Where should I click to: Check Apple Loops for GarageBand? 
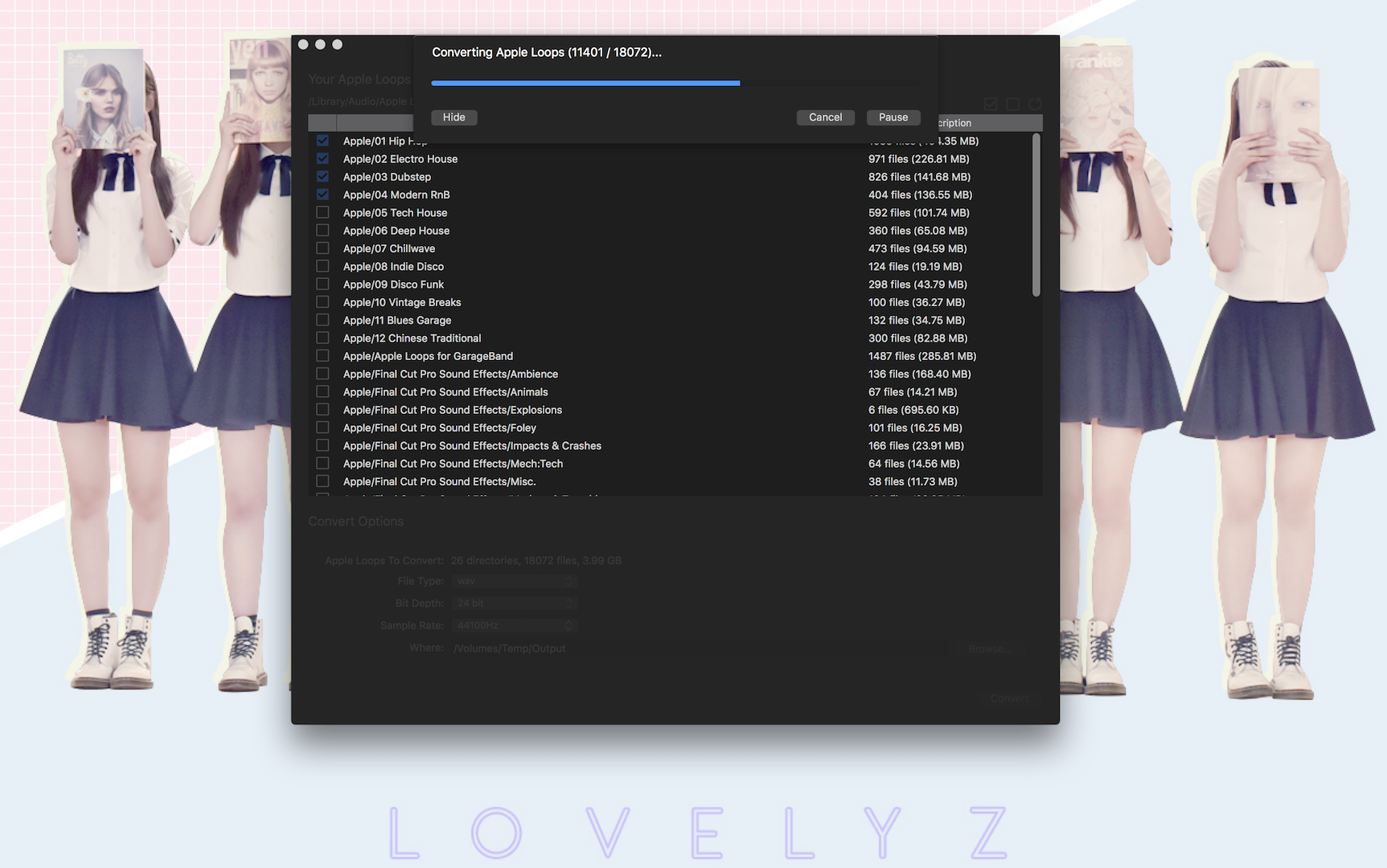click(322, 356)
